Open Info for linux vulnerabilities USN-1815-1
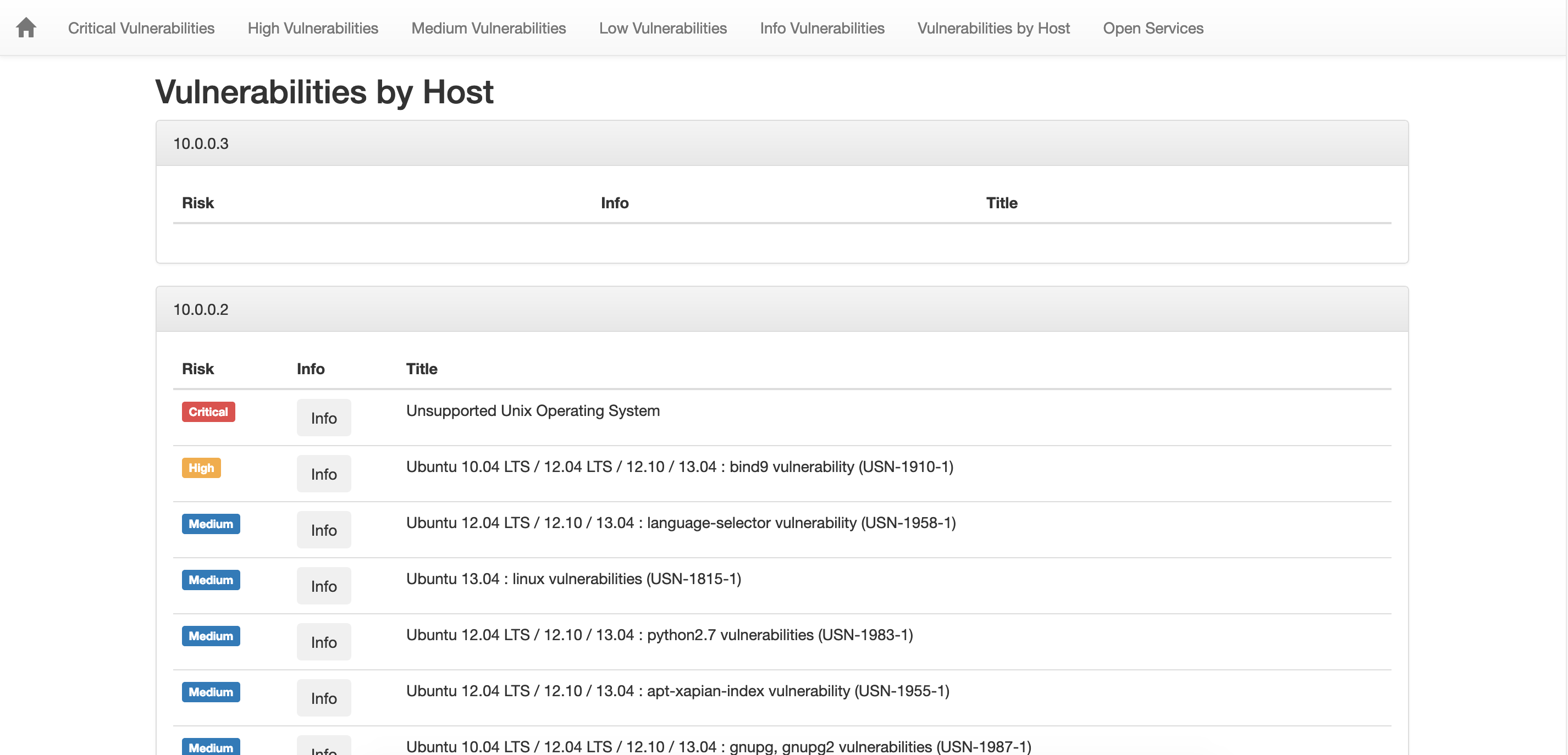The width and height of the screenshot is (1568, 755). pos(323,586)
